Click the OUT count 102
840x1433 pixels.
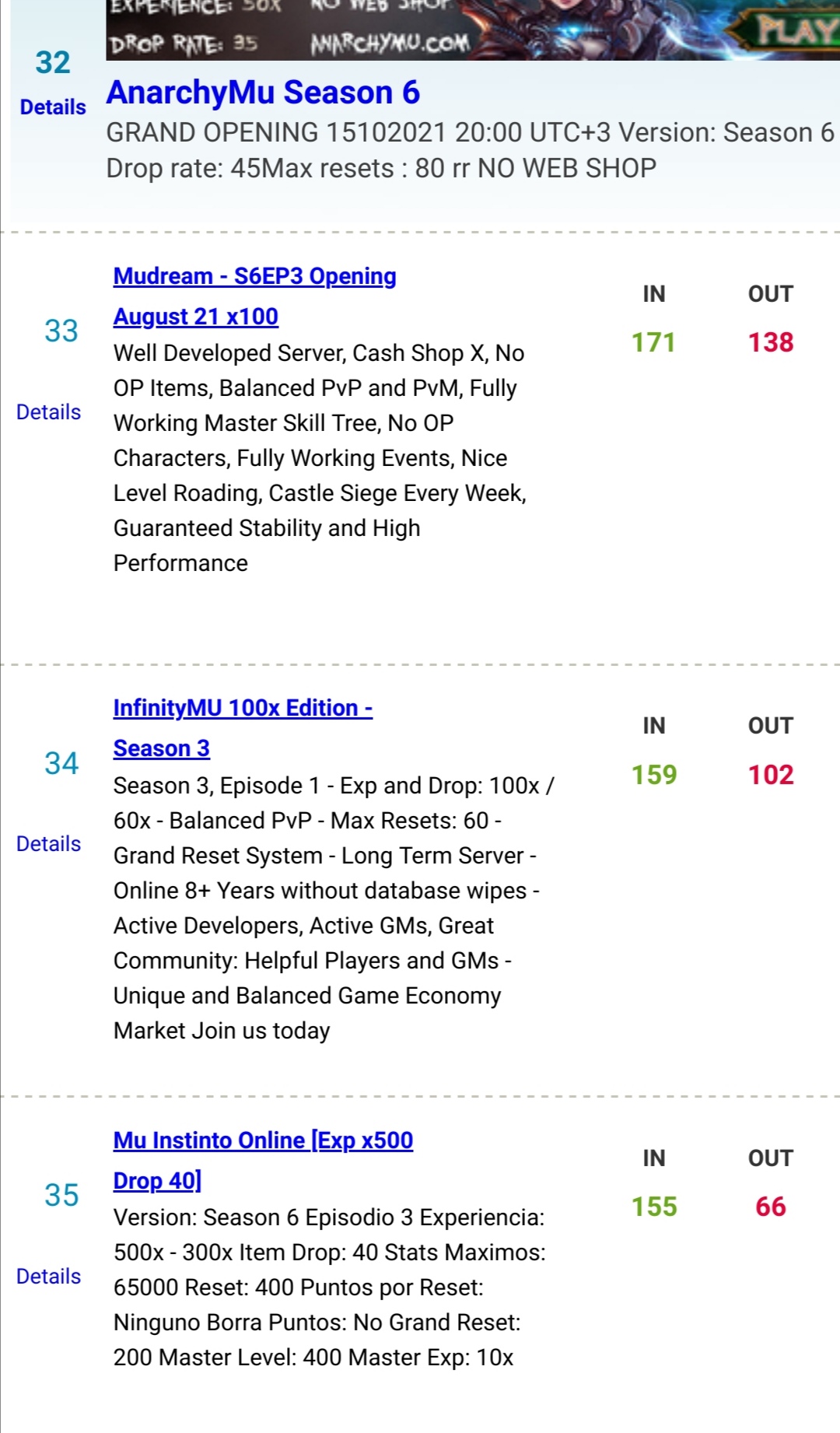(771, 775)
